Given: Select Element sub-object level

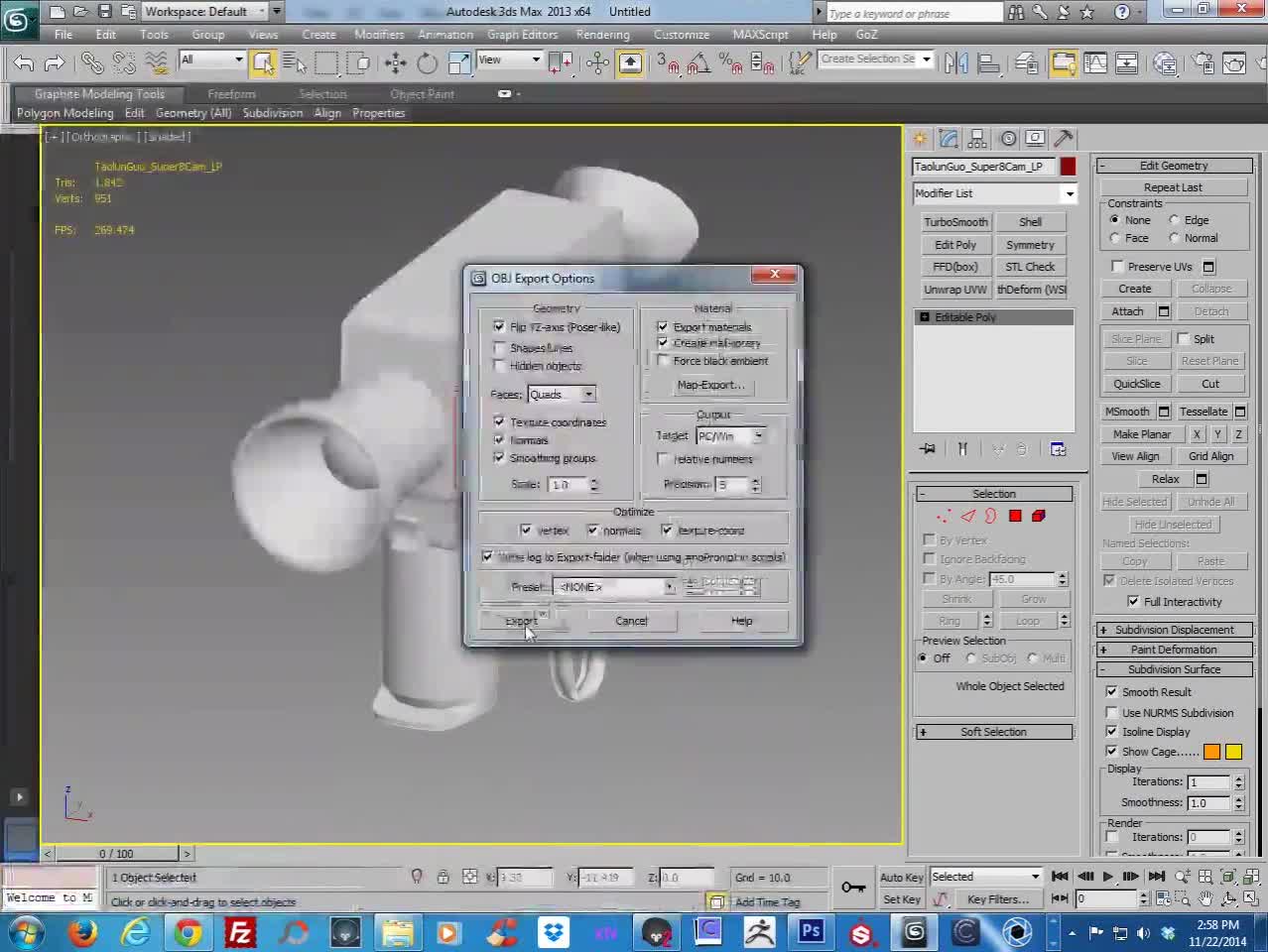Looking at the screenshot, I should pyautogui.click(x=1039, y=516).
